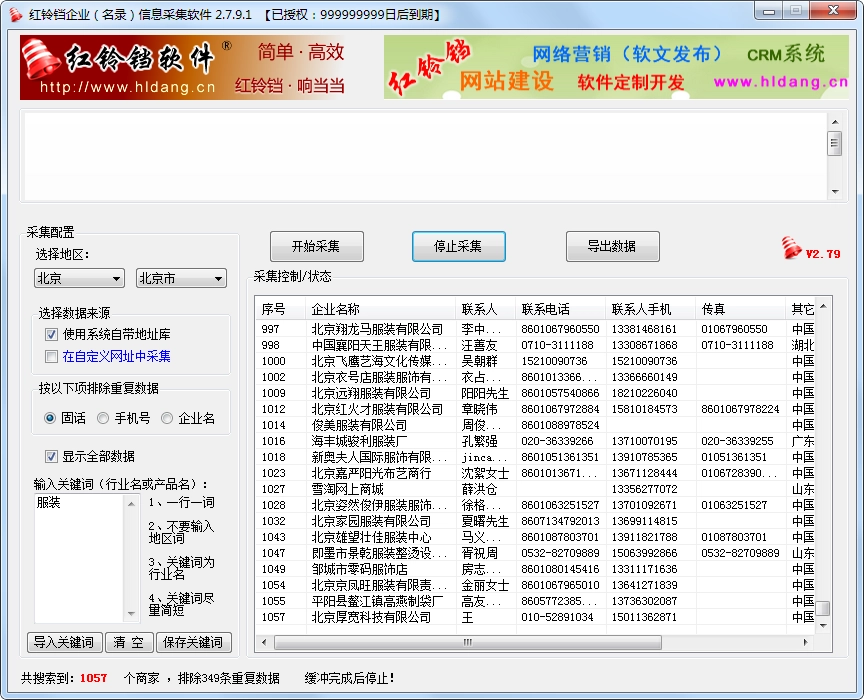Click the red bell logo in the title bar
The width and height of the screenshot is (864, 700).
14,11
